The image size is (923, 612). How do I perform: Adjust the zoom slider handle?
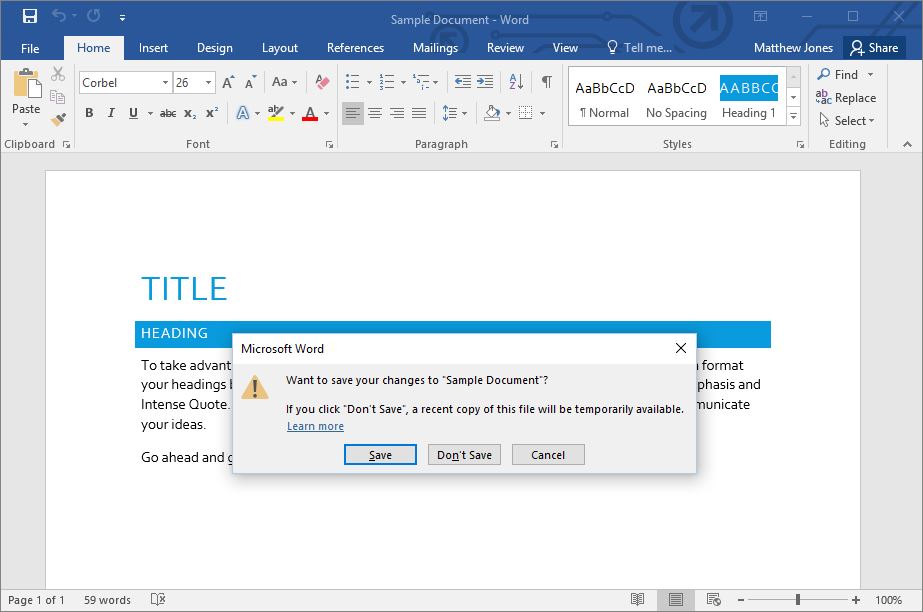click(798, 600)
